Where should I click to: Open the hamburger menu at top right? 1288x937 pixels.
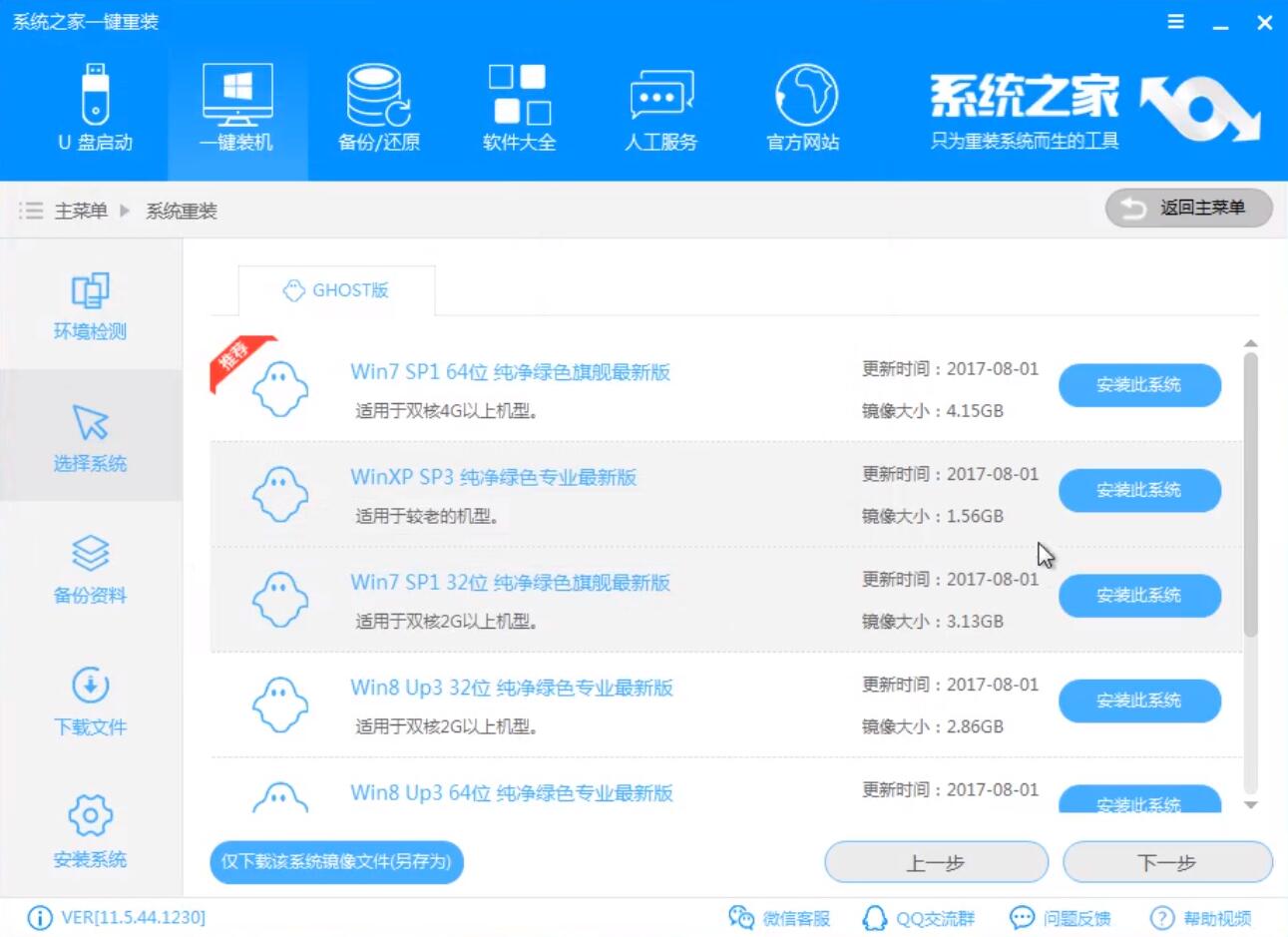click(1174, 21)
